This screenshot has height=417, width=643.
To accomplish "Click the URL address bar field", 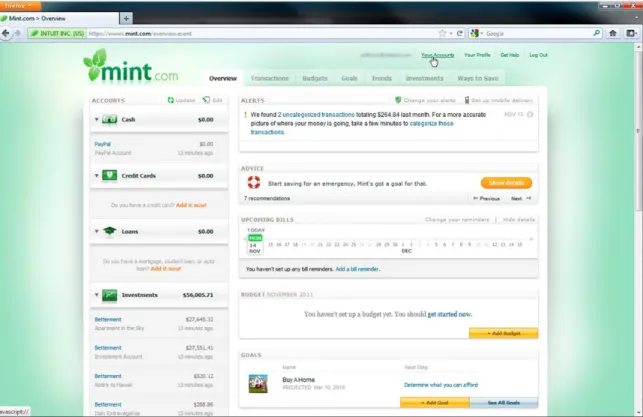I will pyautogui.click(x=262, y=34).
